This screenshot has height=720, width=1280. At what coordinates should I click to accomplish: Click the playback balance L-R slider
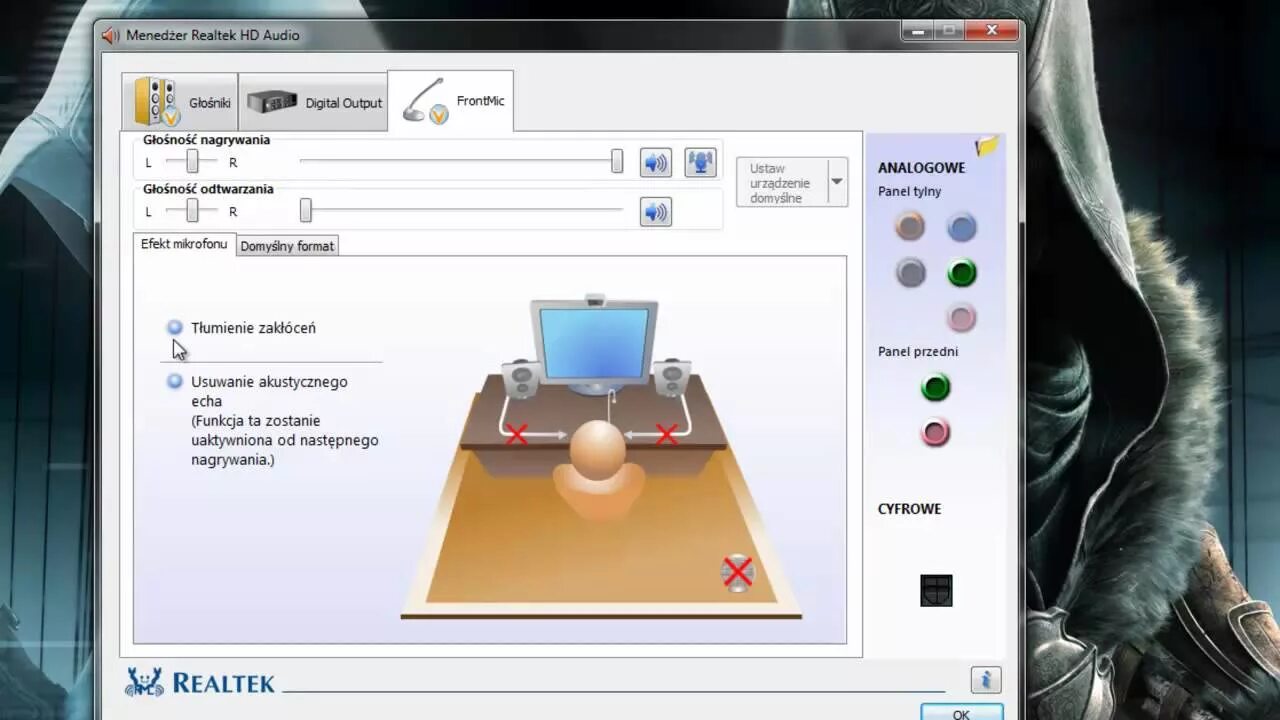(x=192, y=211)
